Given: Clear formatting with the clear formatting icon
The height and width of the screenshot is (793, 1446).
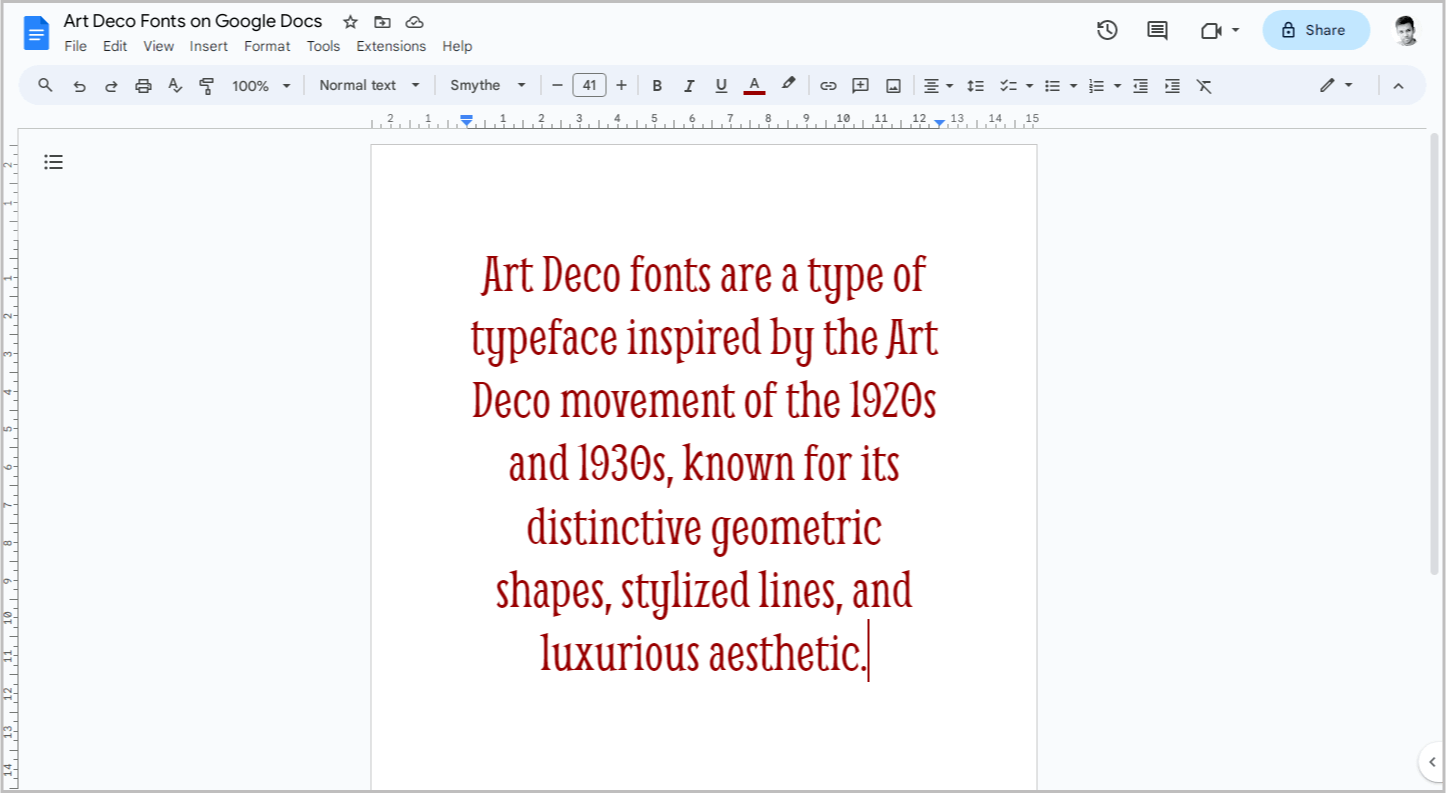Looking at the screenshot, I should tap(1204, 85).
